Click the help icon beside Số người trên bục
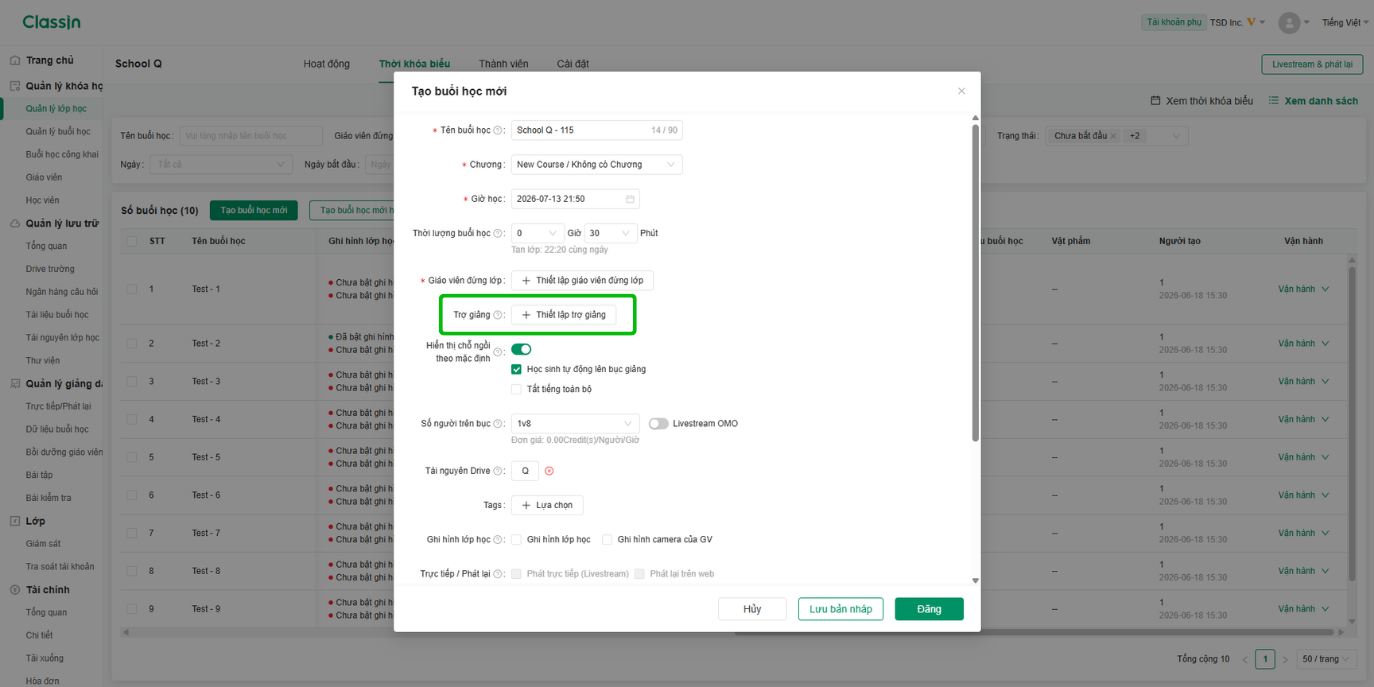1374x687 pixels. (498, 424)
